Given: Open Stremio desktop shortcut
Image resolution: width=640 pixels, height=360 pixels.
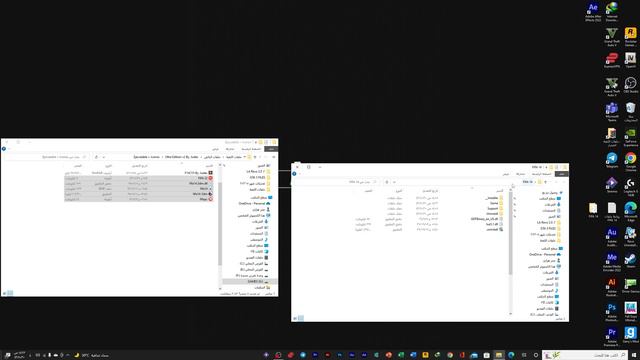Looking at the screenshot, I should (x=611, y=185).
